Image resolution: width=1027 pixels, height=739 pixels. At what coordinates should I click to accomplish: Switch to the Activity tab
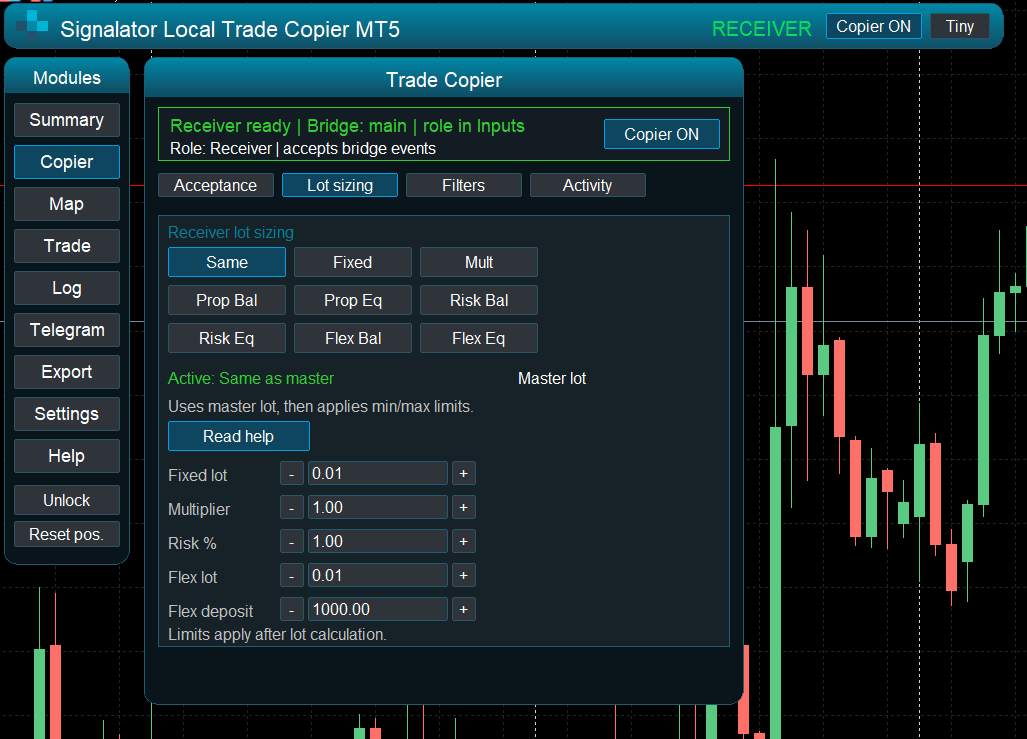(588, 185)
